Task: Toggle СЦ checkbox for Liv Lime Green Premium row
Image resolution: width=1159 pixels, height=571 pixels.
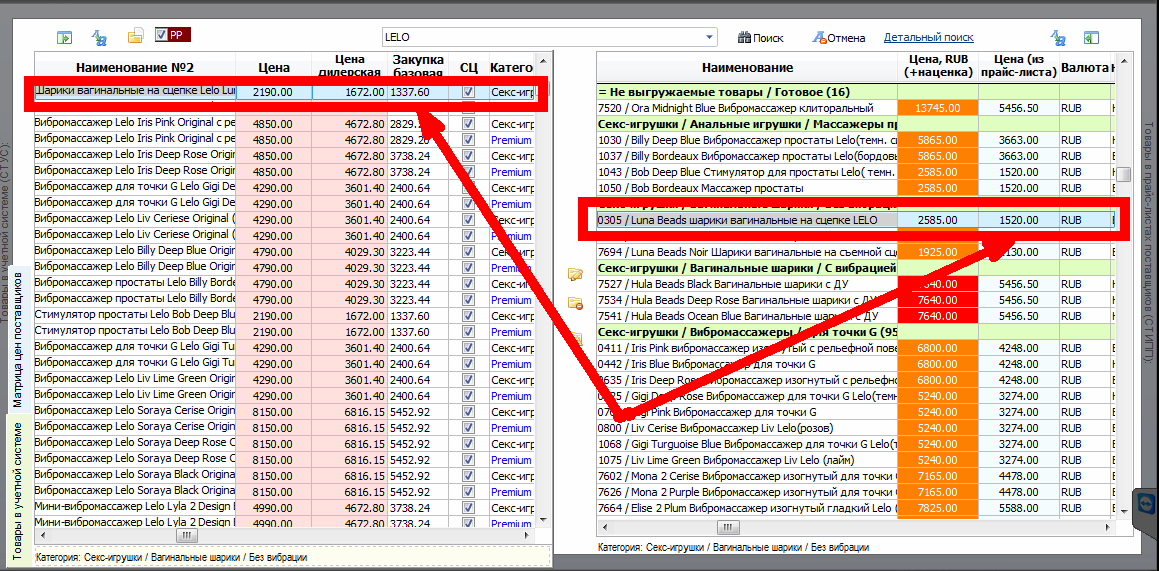Action: (468, 395)
